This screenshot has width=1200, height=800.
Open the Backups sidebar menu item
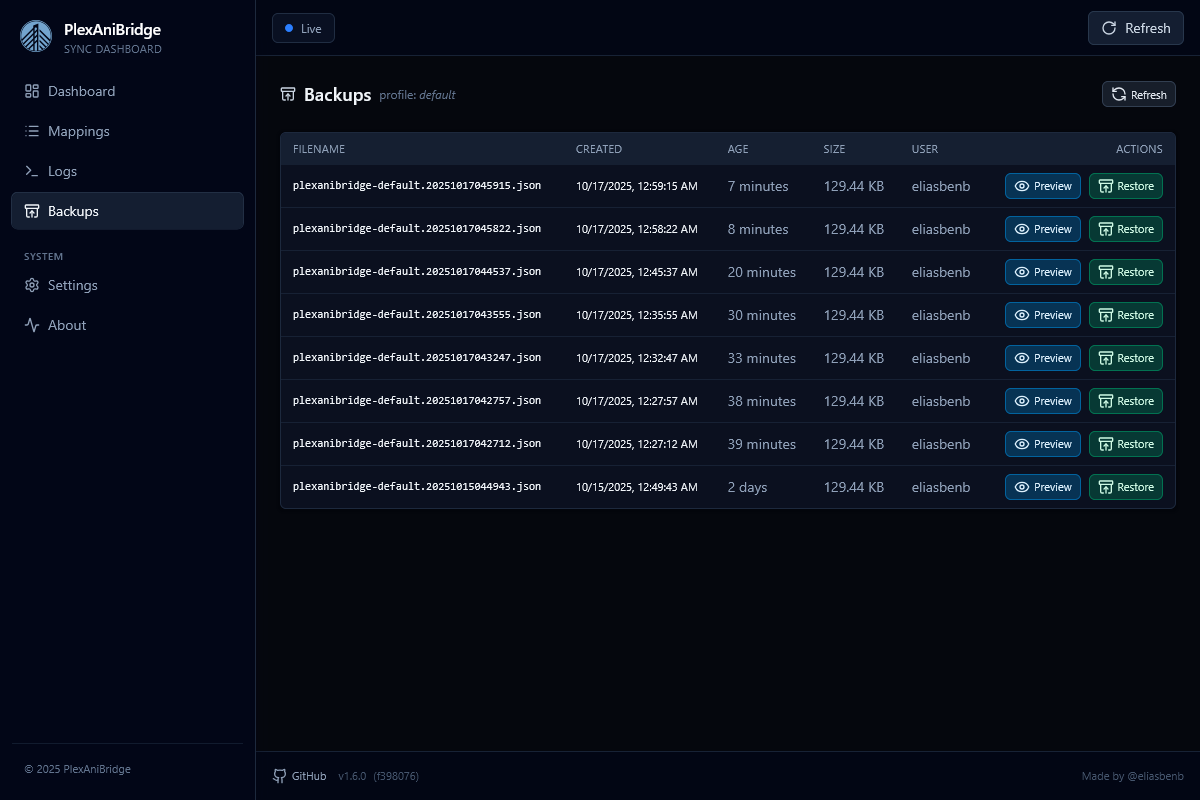click(127, 211)
